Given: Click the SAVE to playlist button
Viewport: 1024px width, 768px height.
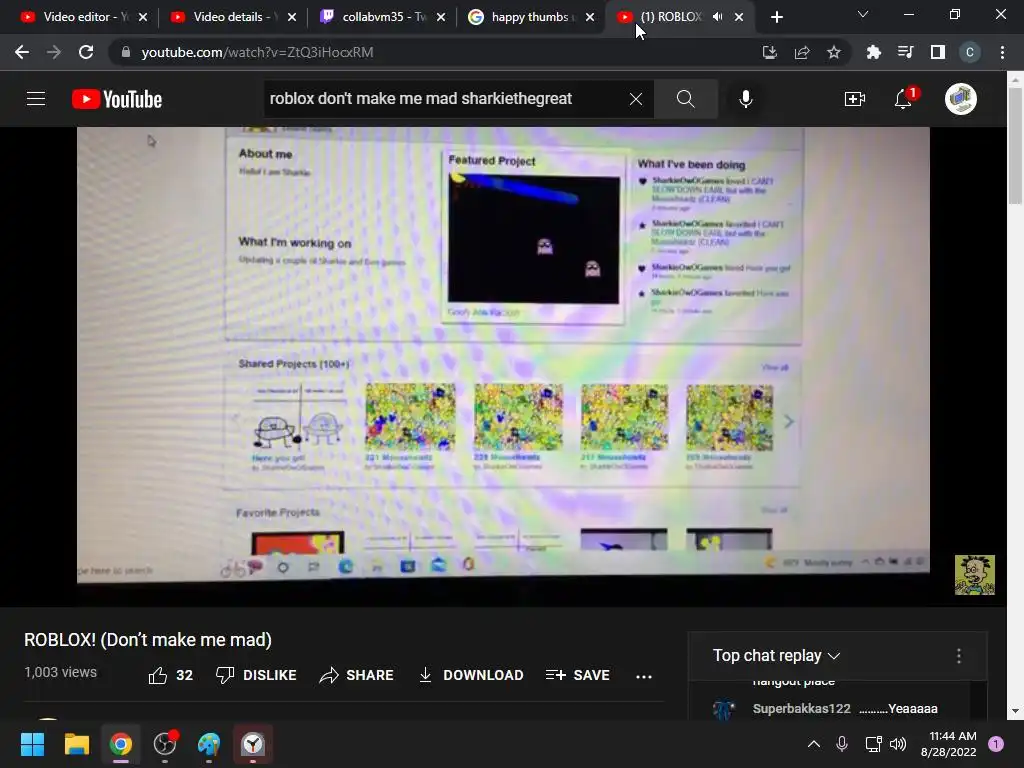Looking at the screenshot, I should pos(578,675).
